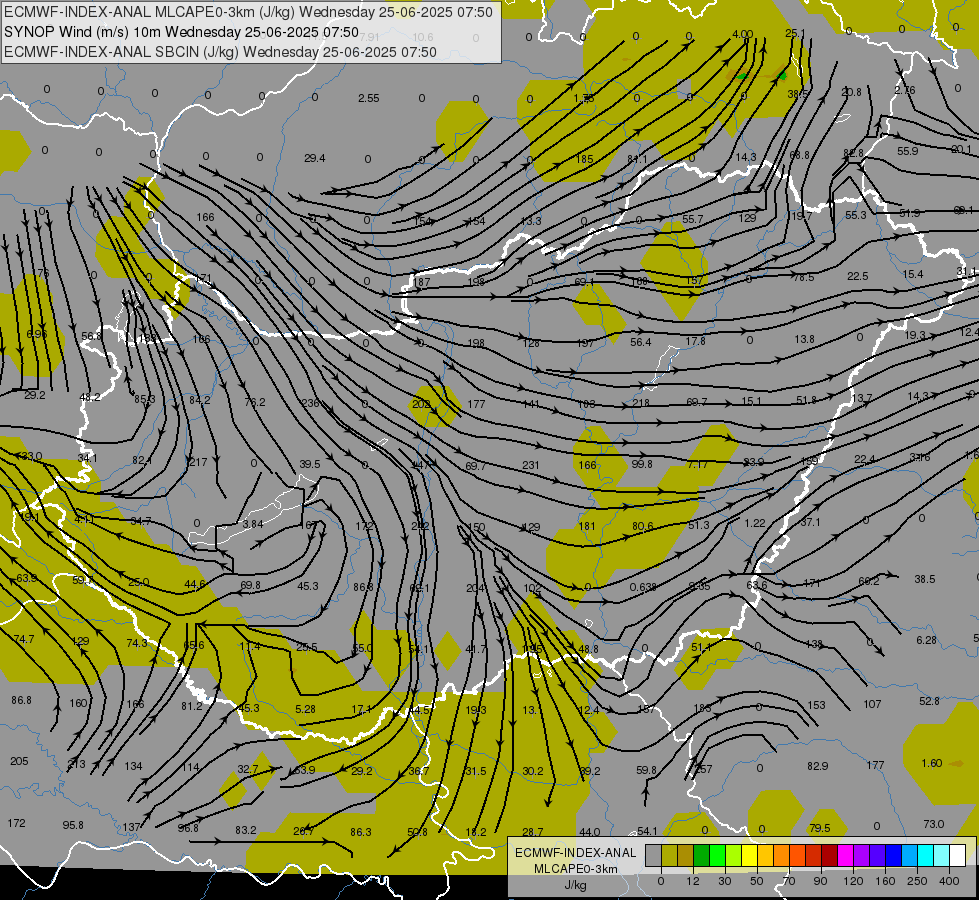Click the map value '114'
The image size is (979, 900).
[x=190, y=768]
